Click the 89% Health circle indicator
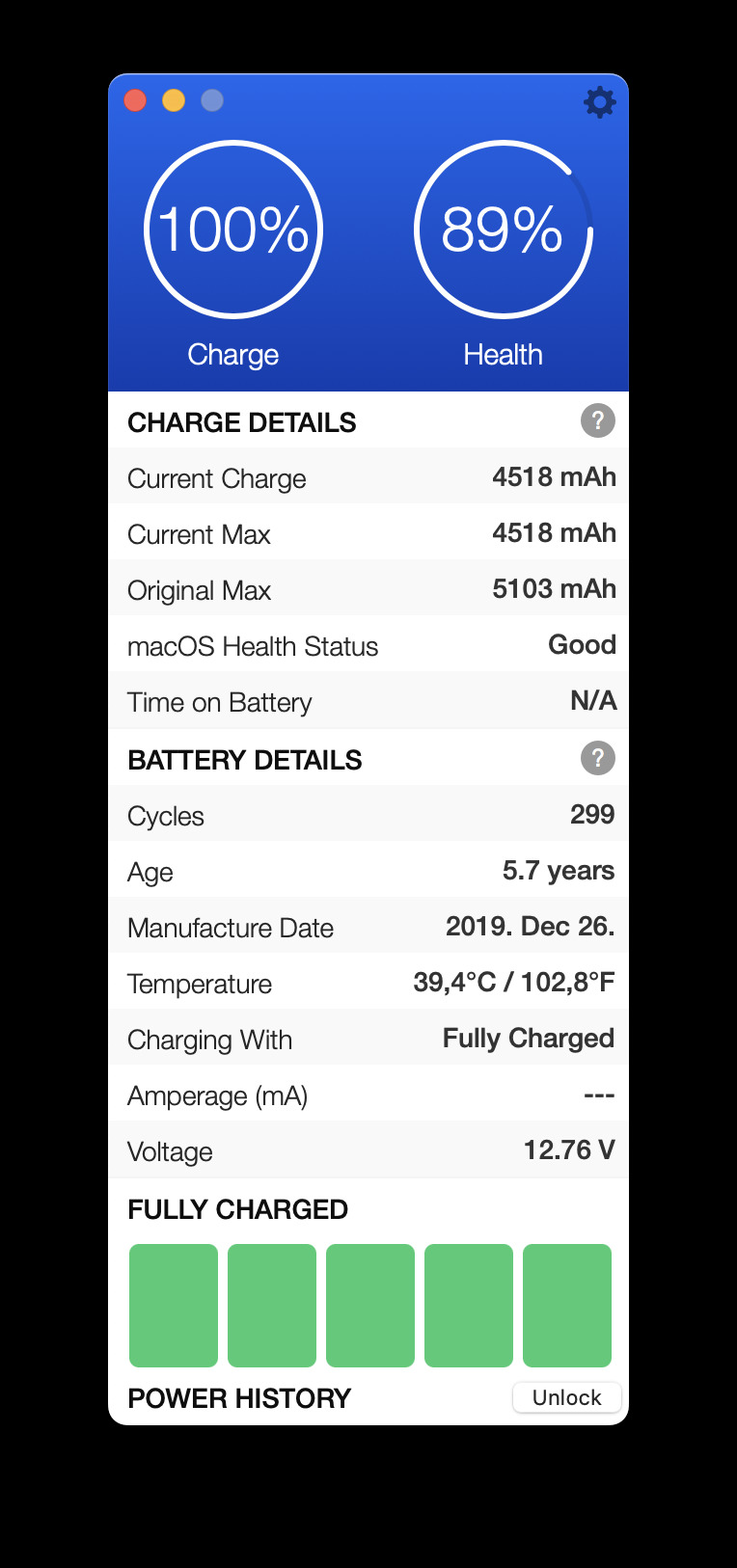This screenshot has height=1568, width=737. point(503,230)
